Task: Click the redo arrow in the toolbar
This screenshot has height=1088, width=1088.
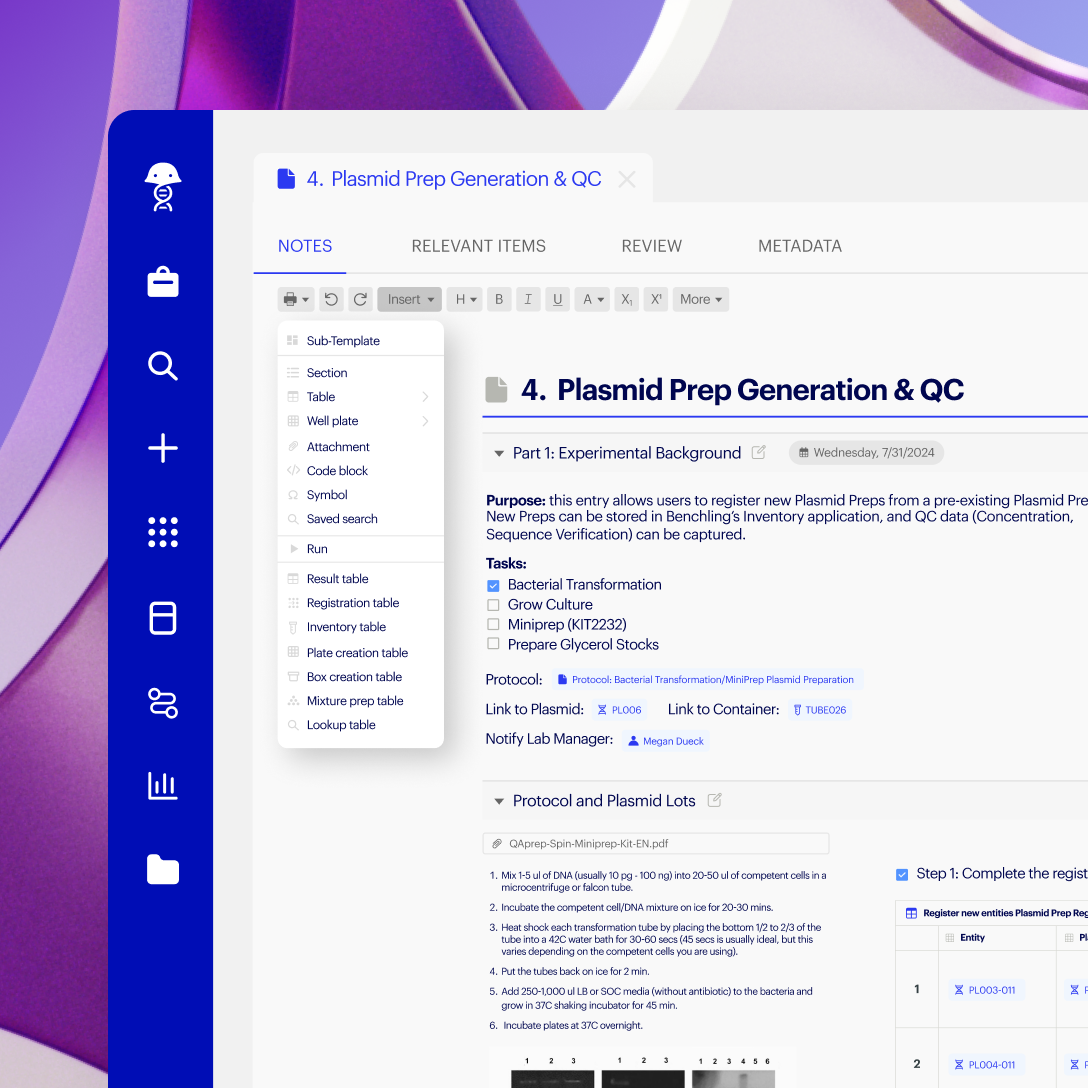Action: [x=360, y=299]
